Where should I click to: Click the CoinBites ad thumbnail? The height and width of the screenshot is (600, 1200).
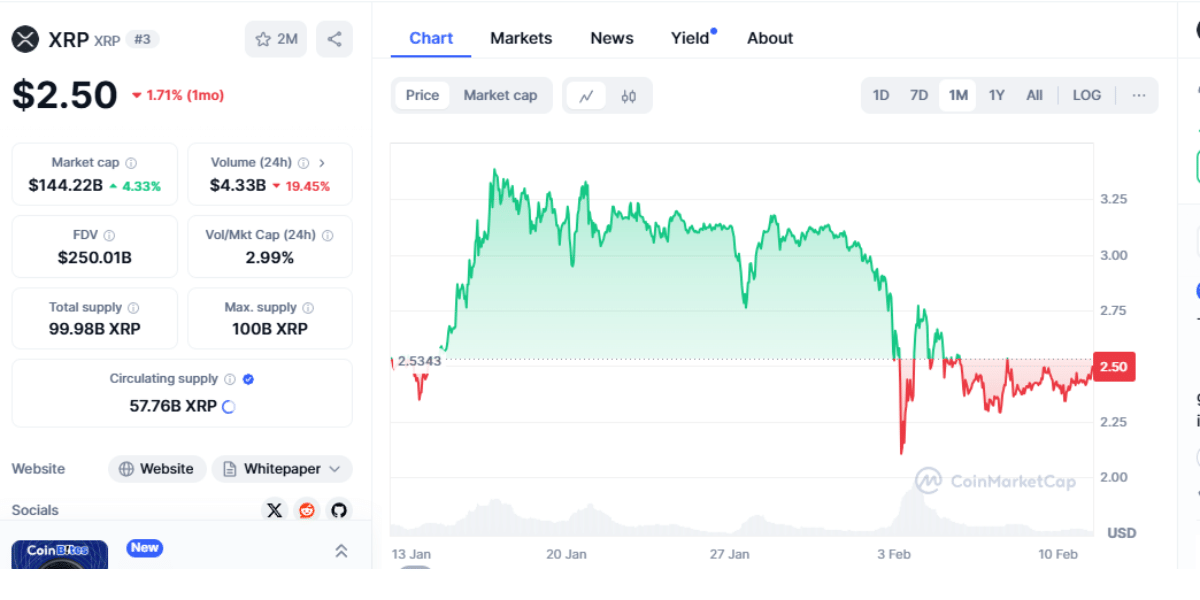click(x=59, y=554)
